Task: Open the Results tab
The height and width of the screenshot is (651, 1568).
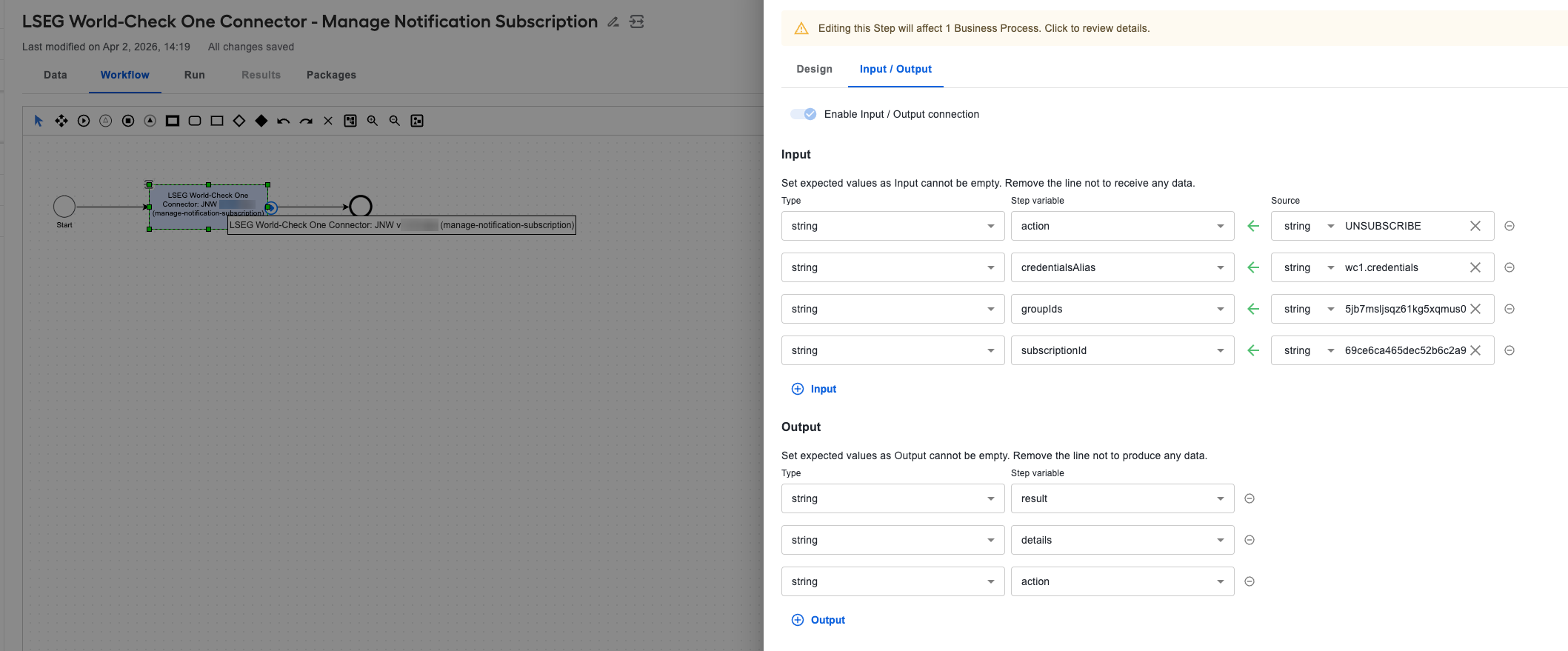Action: [x=261, y=75]
